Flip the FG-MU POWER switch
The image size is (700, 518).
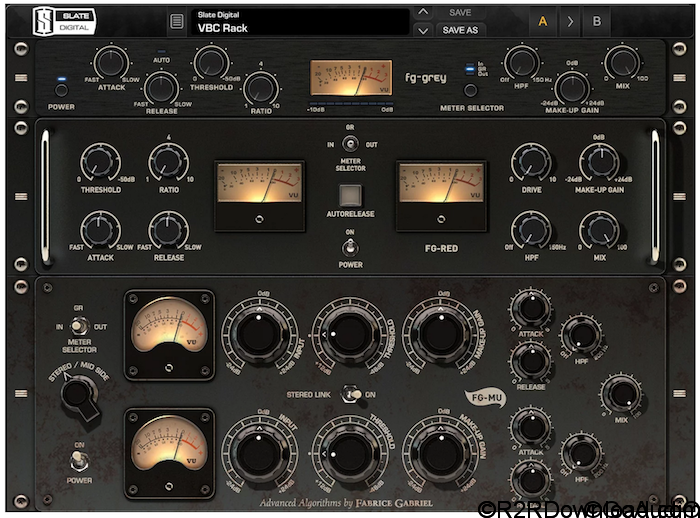click(79, 462)
